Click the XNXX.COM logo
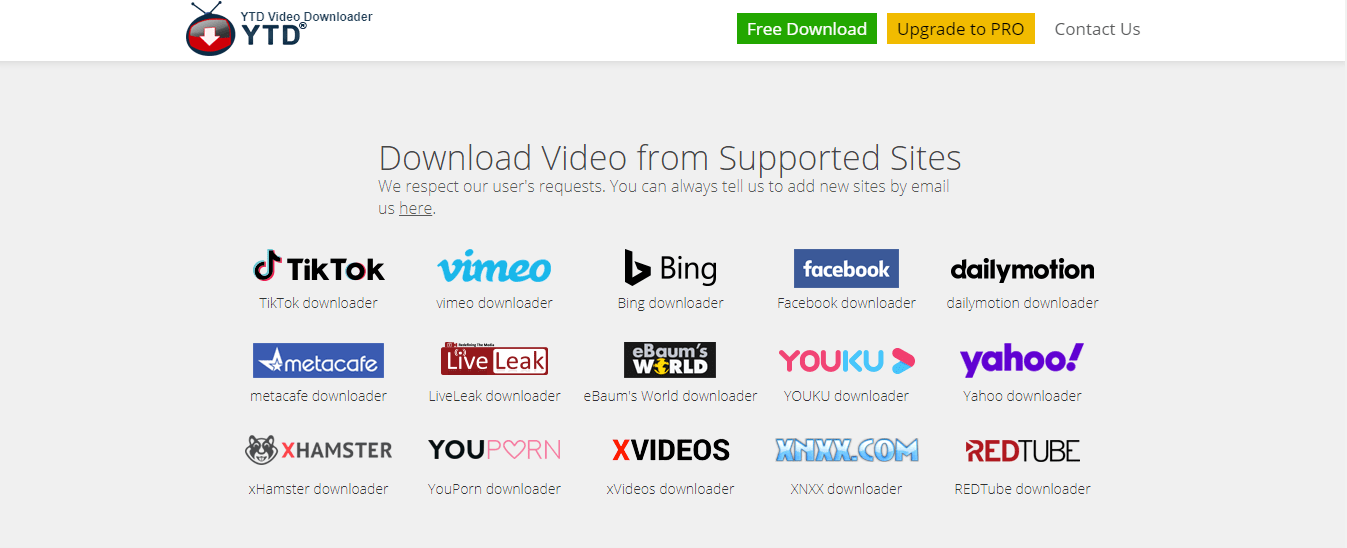 pyautogui.click(x=846, y=450)
